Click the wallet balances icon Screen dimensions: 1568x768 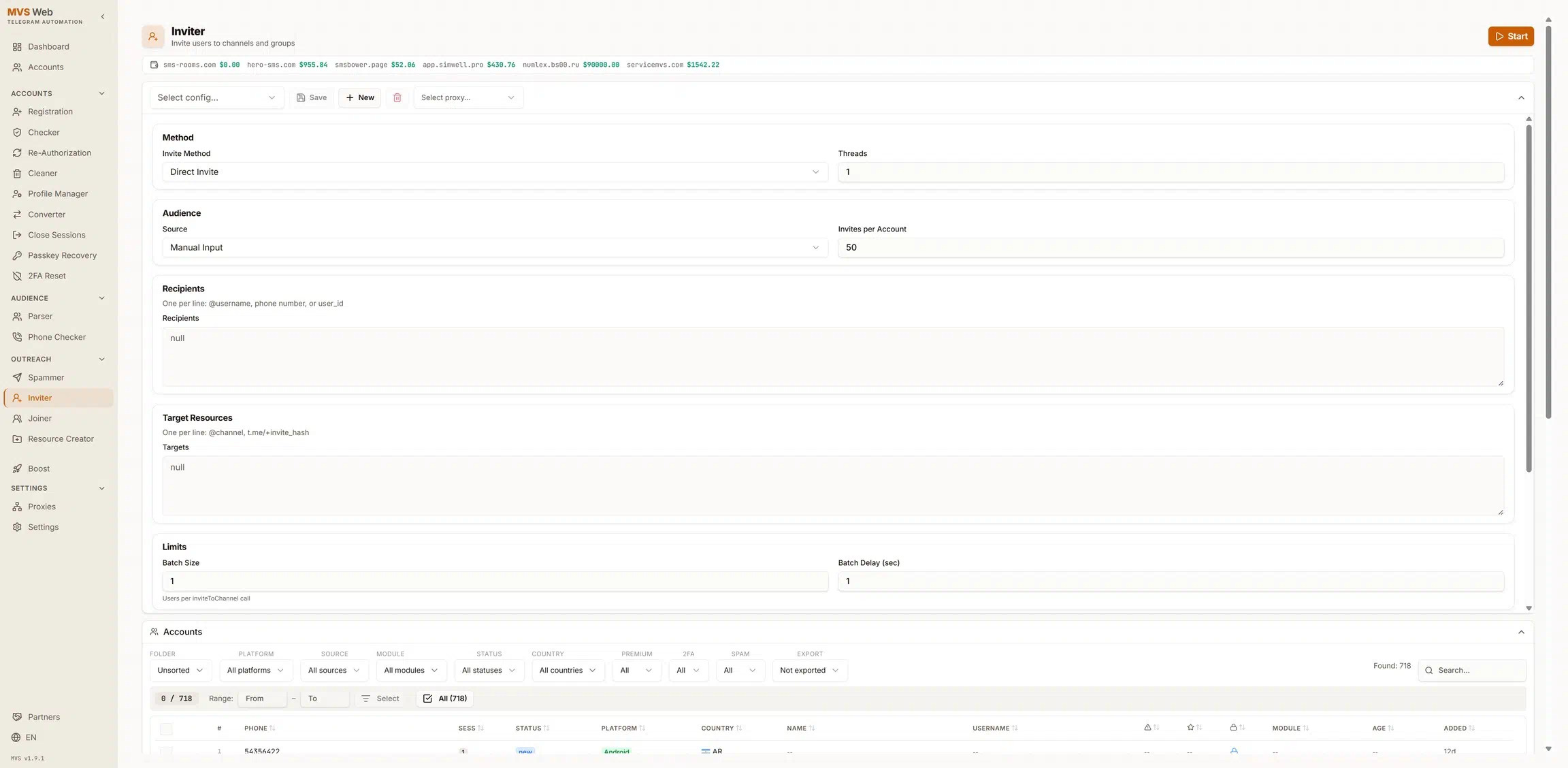pyautogui.click(x=154, y=65)
